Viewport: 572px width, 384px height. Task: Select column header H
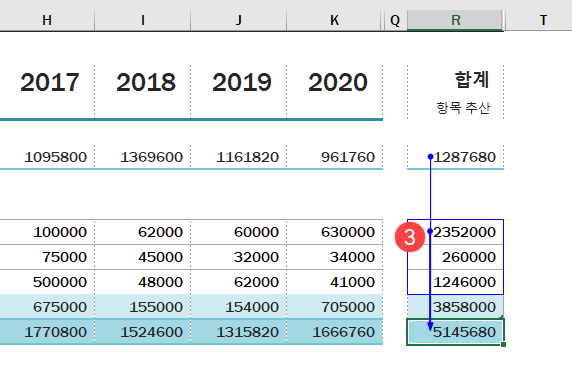(x=47, y=20)
